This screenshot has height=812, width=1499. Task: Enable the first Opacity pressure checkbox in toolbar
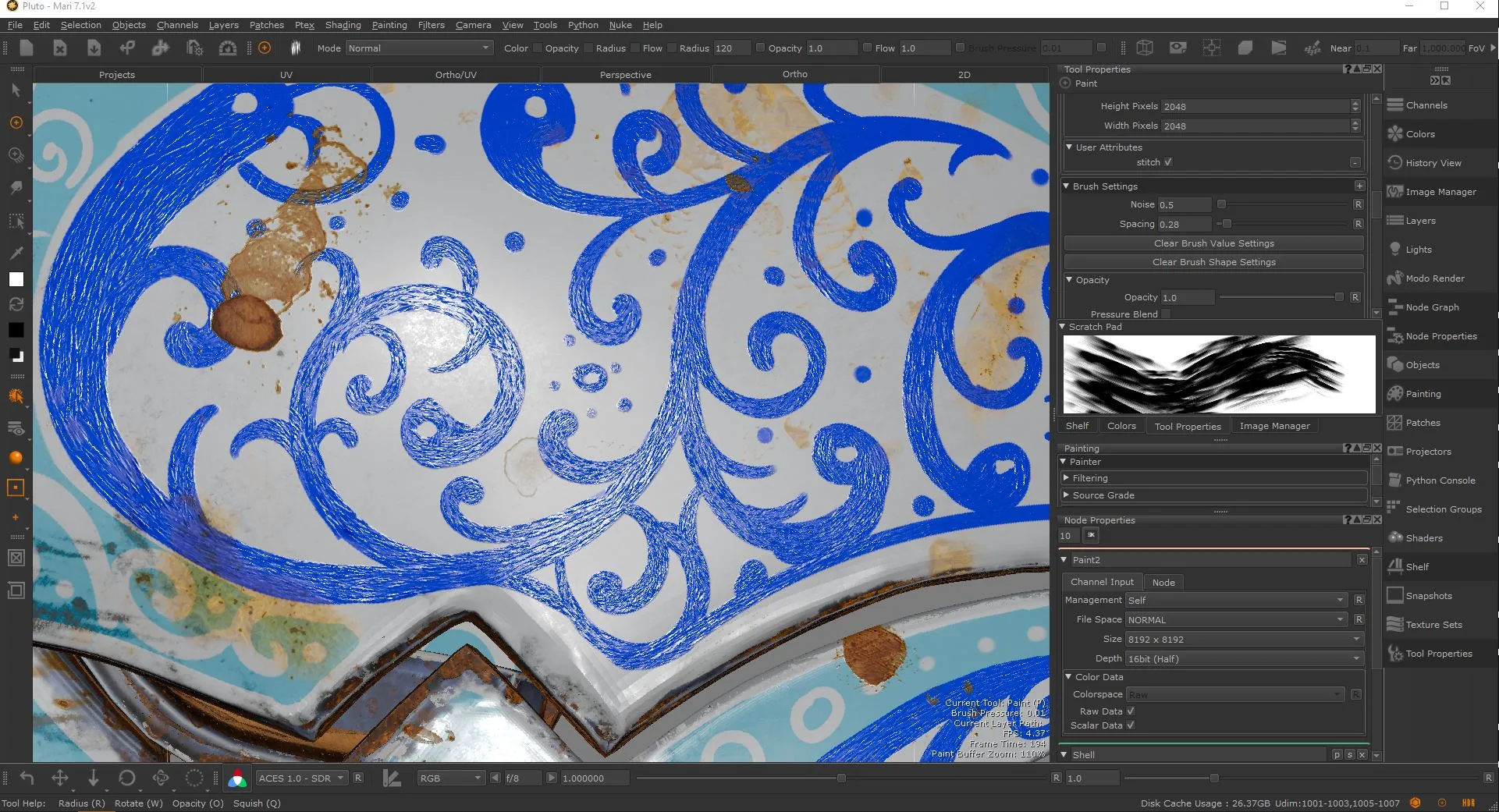pos(588,48)
